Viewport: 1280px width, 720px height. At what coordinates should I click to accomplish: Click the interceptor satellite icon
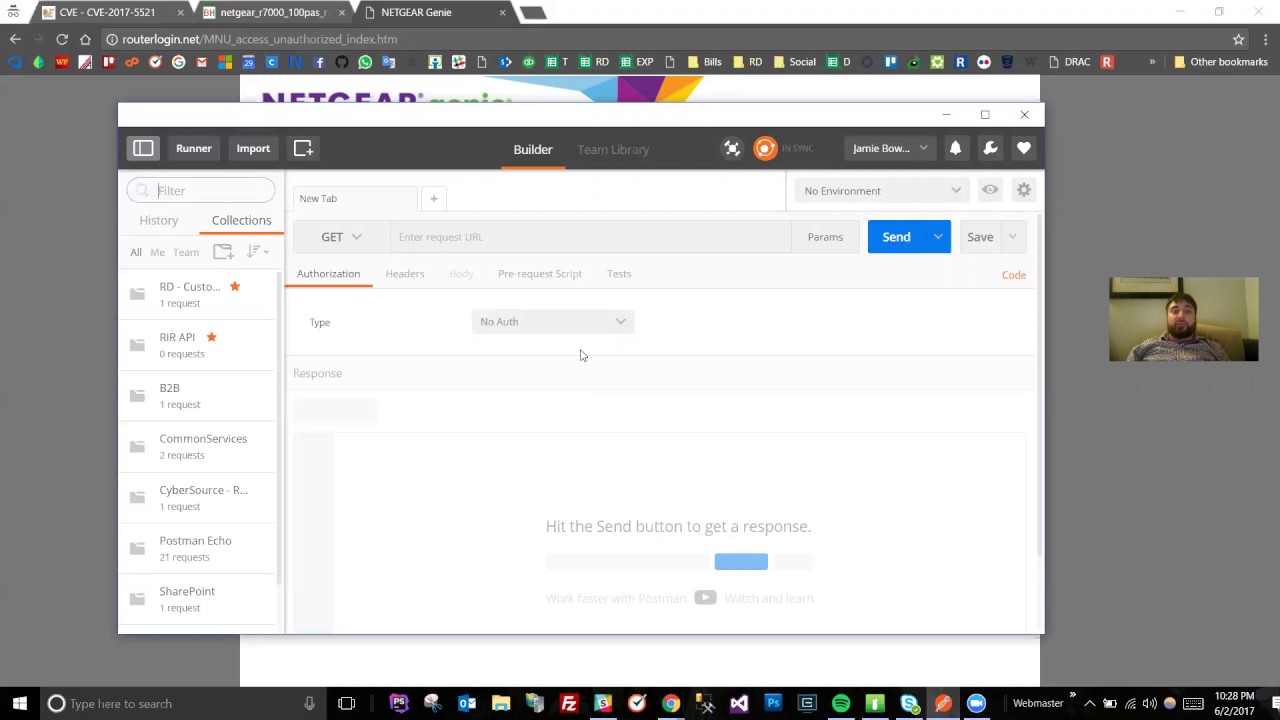(x=732, y=148)
